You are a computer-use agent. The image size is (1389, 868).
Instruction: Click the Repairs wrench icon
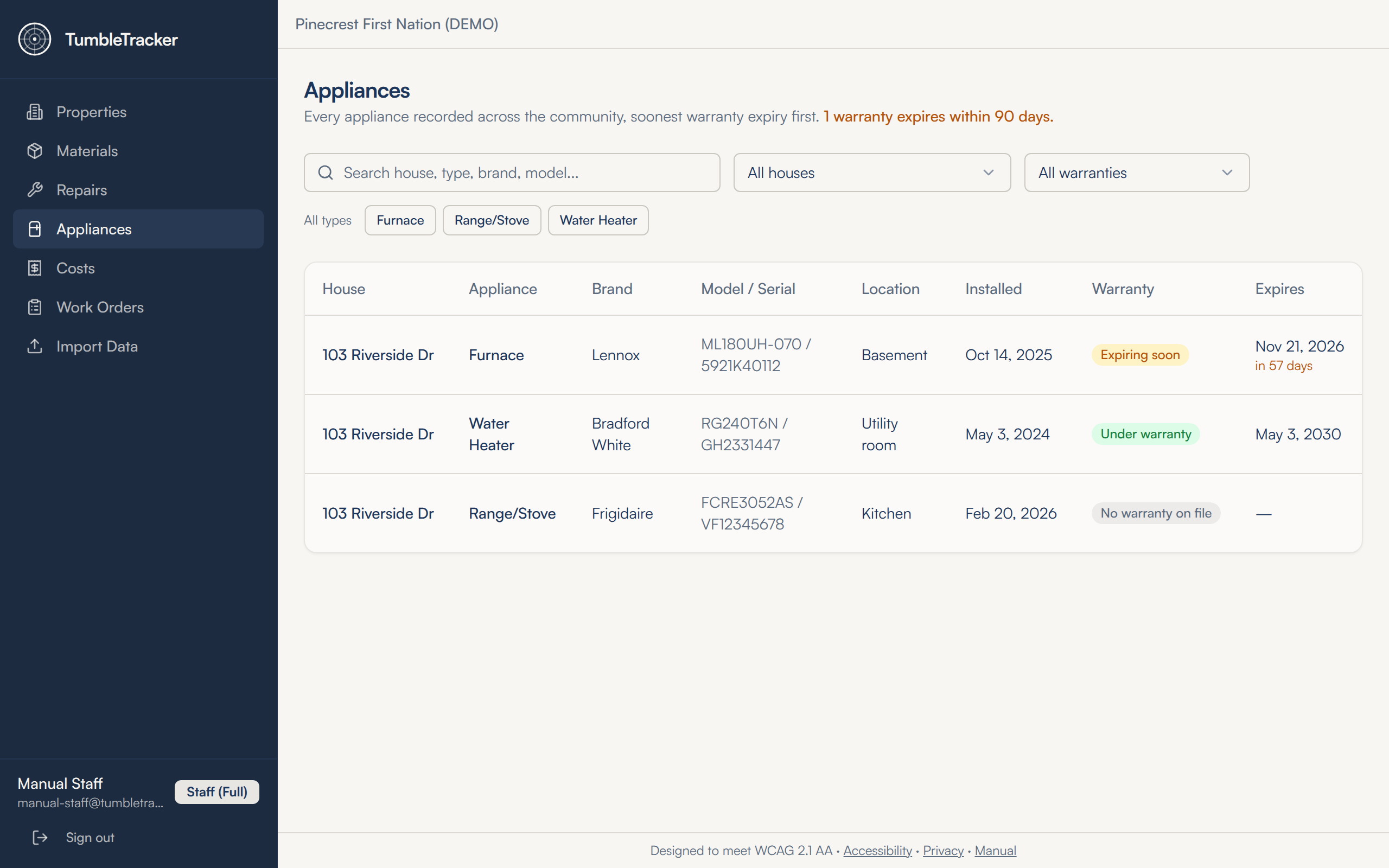click(x=34, y=190)
